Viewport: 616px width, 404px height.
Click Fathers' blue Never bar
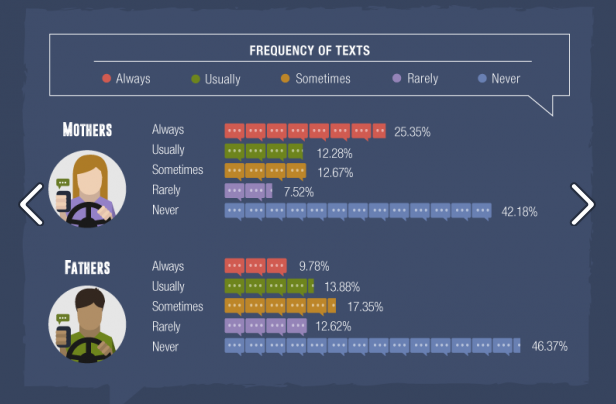372,347
